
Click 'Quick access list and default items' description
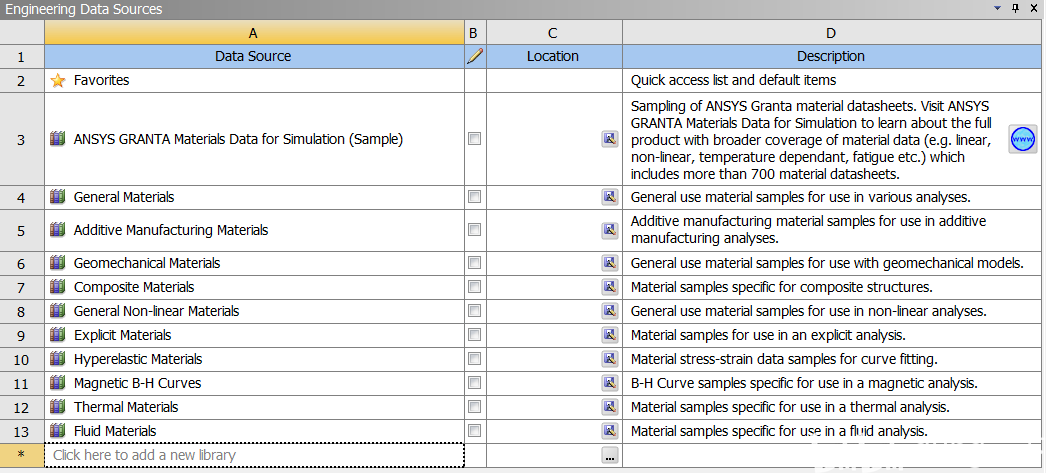coord(733,81)
